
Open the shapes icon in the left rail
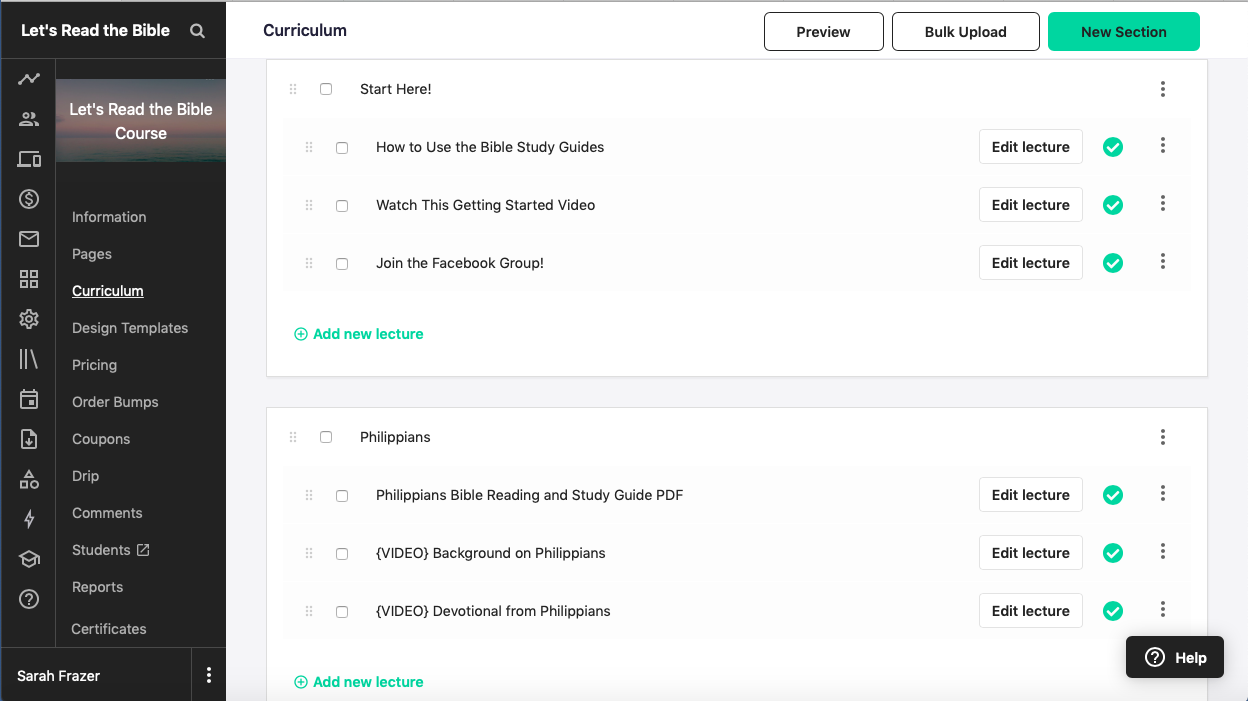[29, 479]
